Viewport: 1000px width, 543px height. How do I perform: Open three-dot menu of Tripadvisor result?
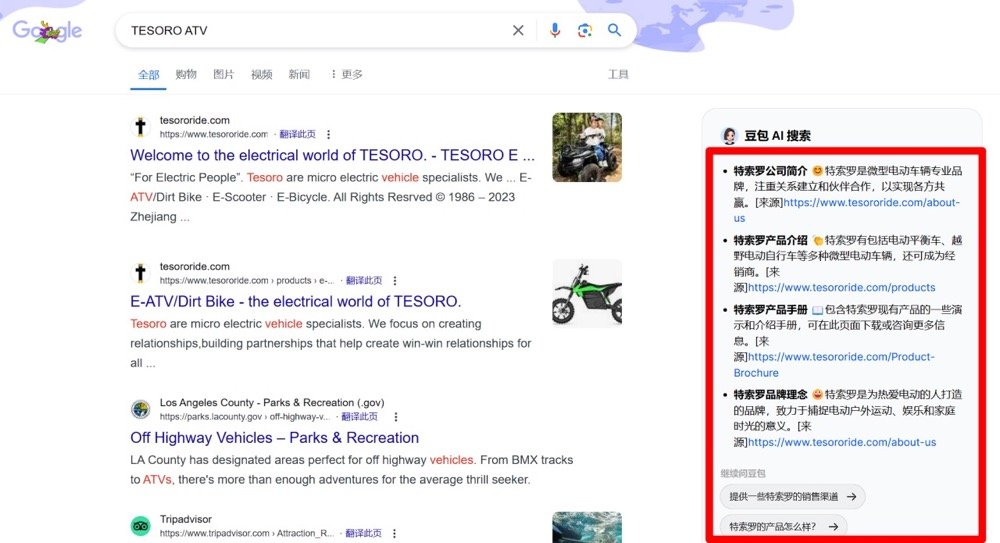pyautogui.click(x=394, y=533)
